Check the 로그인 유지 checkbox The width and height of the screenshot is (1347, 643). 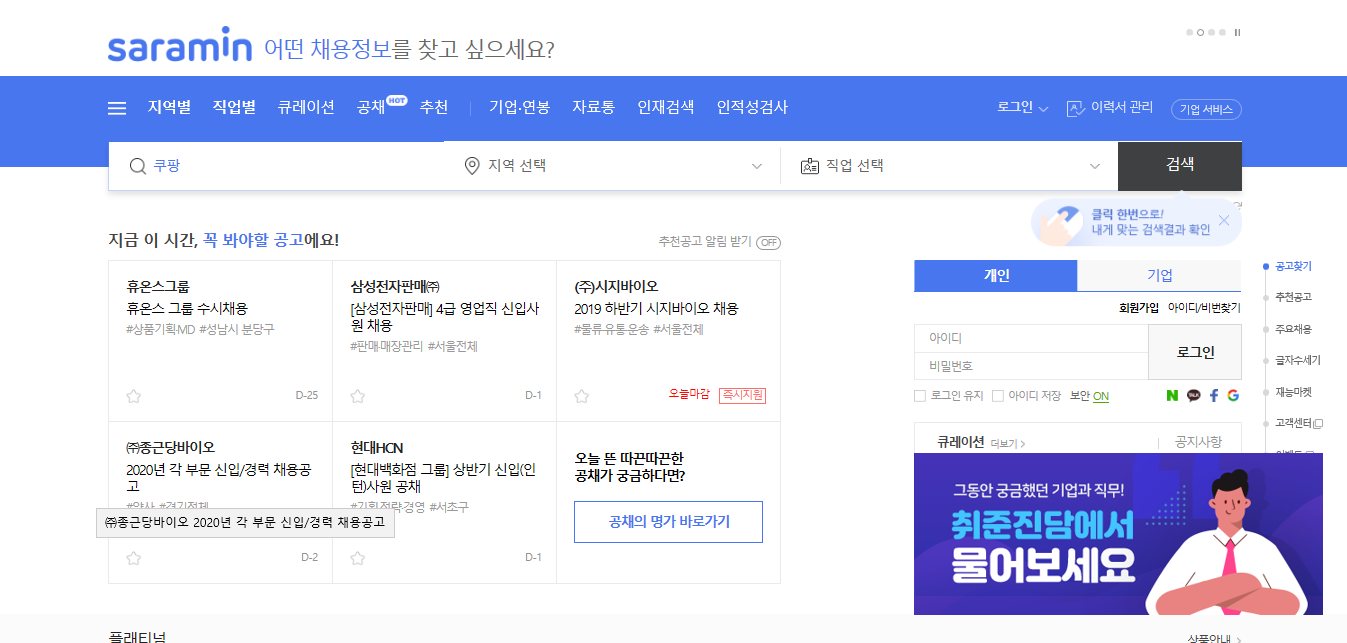pyautogui.click(x=920, y=396)
